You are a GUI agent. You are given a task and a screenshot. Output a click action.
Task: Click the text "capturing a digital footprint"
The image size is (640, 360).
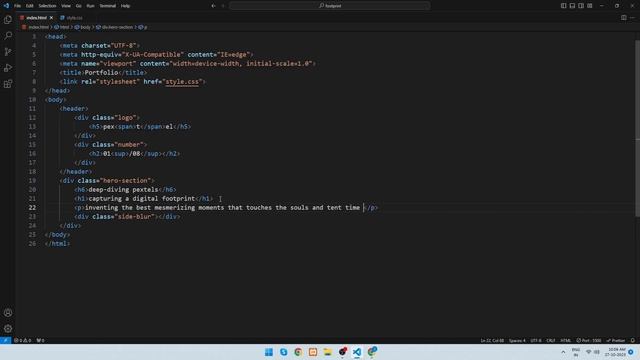142,198
